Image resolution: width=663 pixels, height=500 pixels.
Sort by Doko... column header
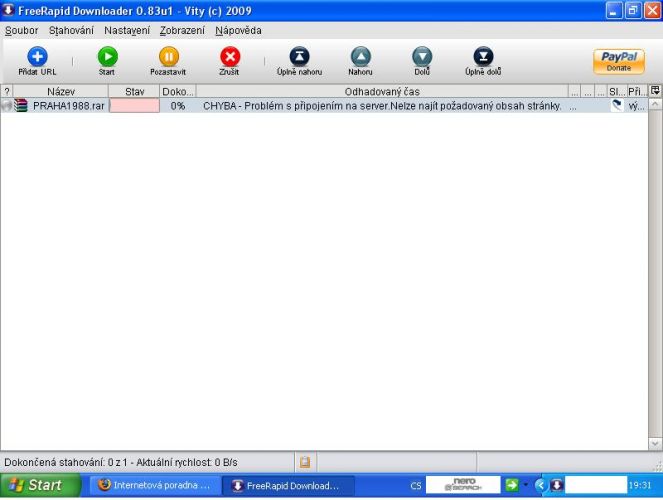178,91
